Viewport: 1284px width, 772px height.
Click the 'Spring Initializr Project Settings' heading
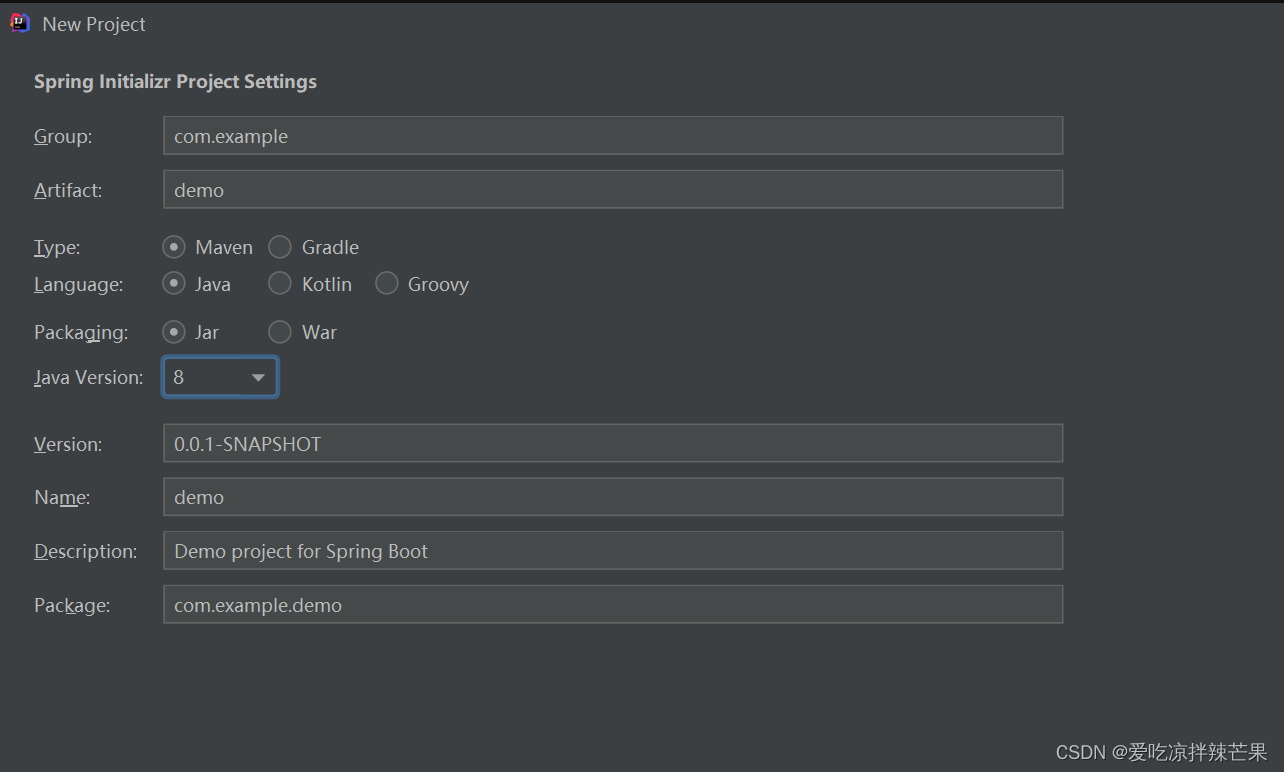click(x=175, y=82)
